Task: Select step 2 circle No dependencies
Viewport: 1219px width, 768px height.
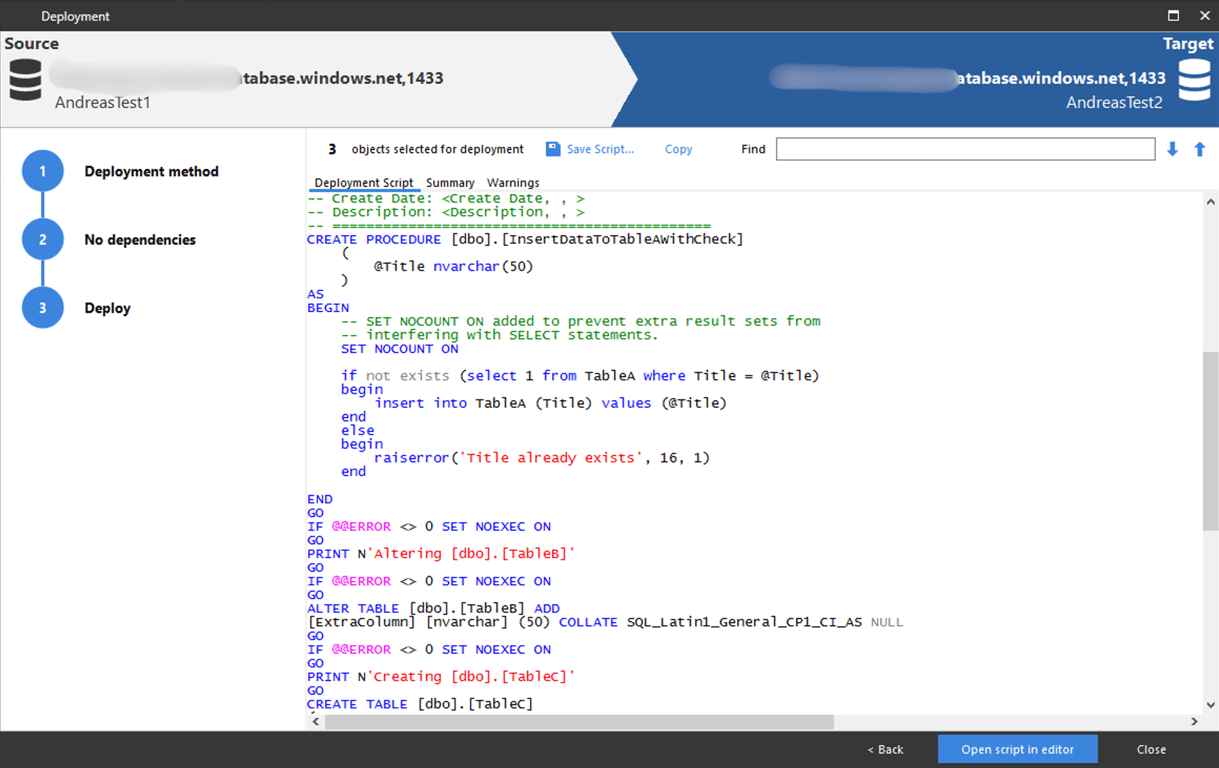Action: (x=43, y=240)
